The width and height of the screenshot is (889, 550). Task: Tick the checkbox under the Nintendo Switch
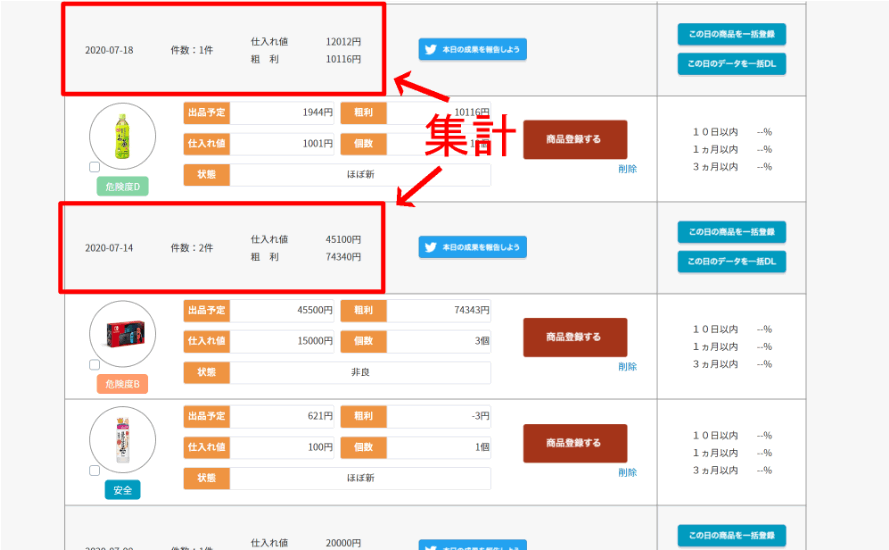point(95,365)
